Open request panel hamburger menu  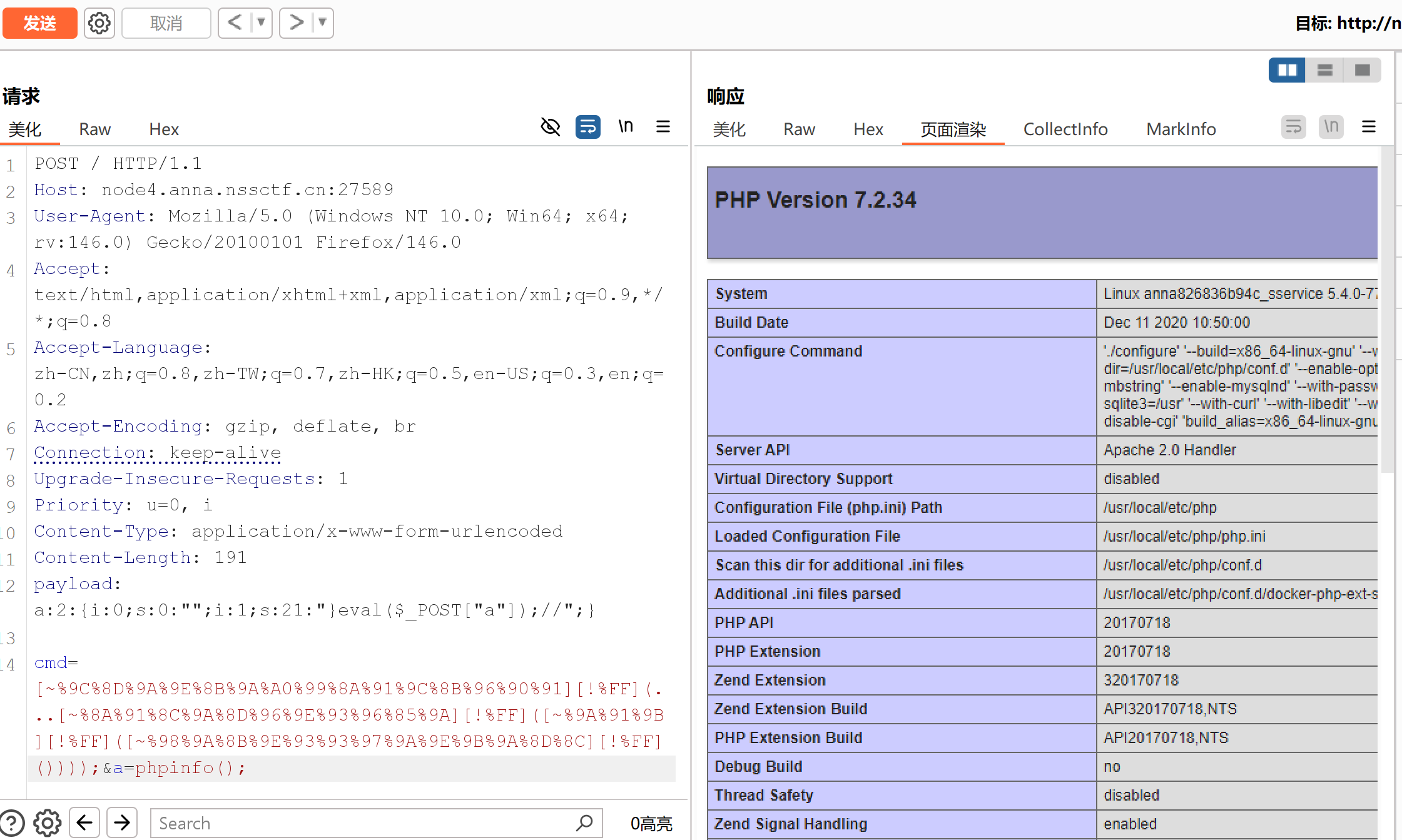(x=663, y=127)
